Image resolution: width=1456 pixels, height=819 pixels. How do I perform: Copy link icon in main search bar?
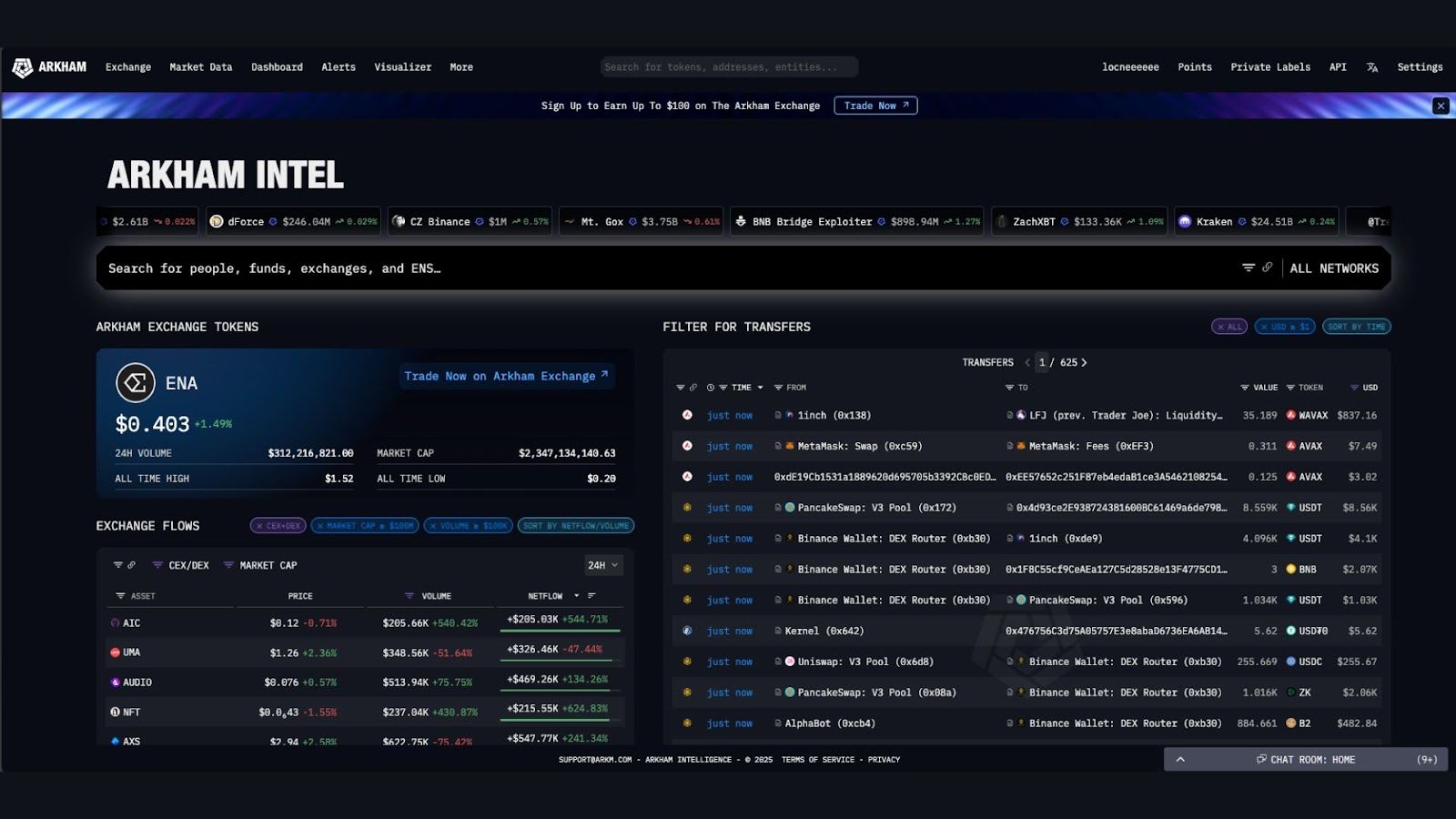click(x=1267, y=268)
